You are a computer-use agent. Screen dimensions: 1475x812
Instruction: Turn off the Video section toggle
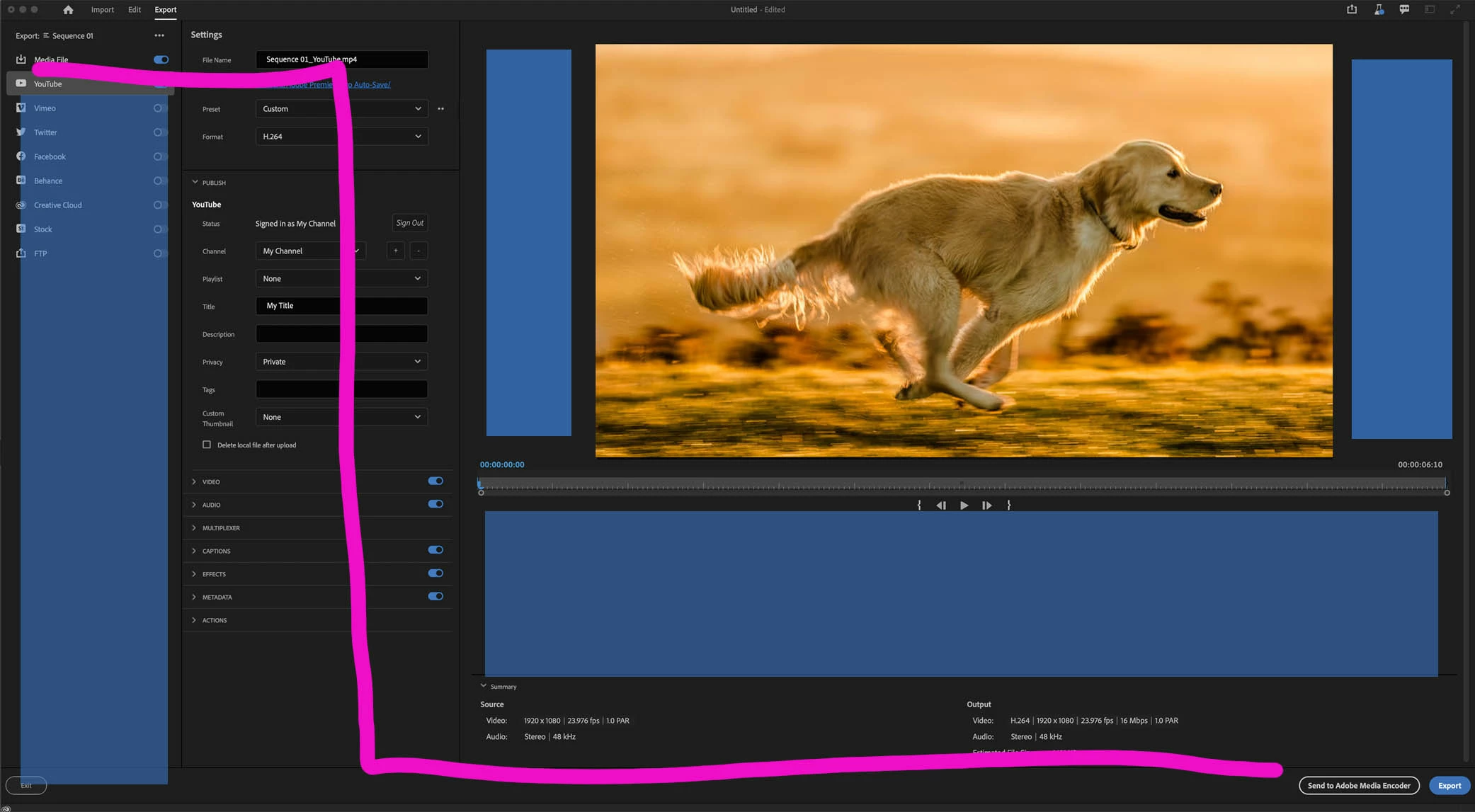coord(435,481)
